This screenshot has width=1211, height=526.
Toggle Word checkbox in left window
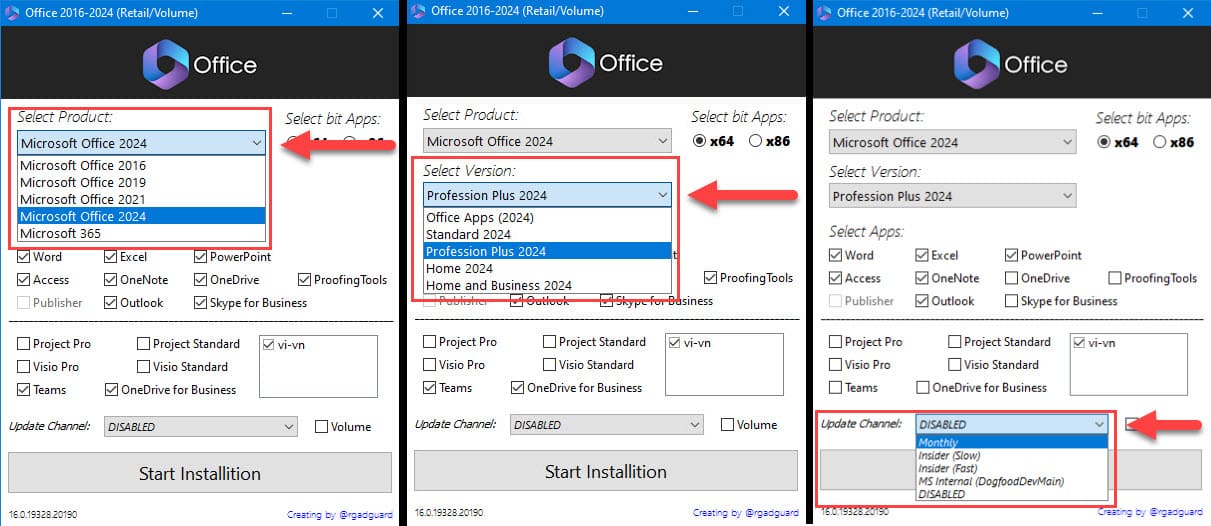click(x=24, y=257)
